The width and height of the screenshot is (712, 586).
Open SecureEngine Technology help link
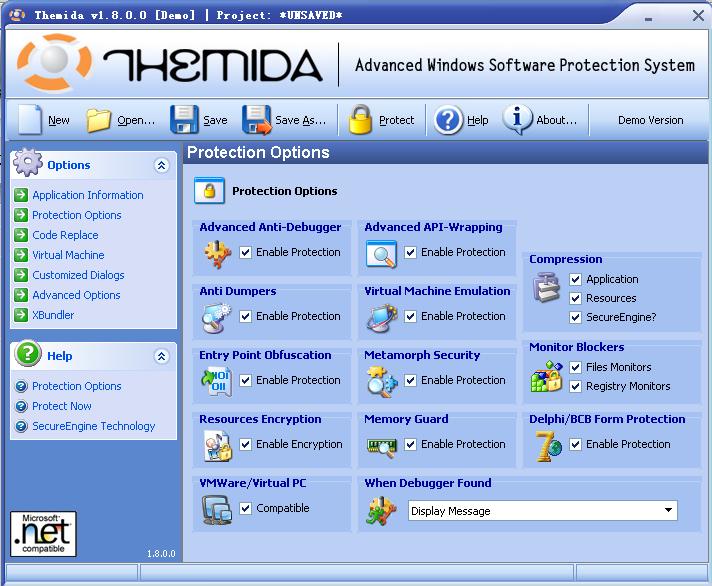click(x=94, y=426)
